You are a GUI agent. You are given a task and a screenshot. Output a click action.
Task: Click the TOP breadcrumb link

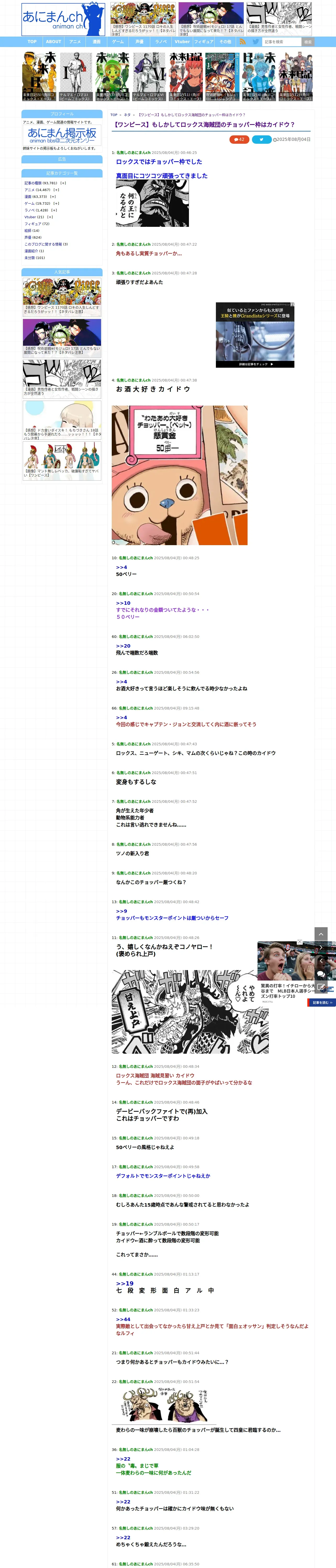click(114, 114)
